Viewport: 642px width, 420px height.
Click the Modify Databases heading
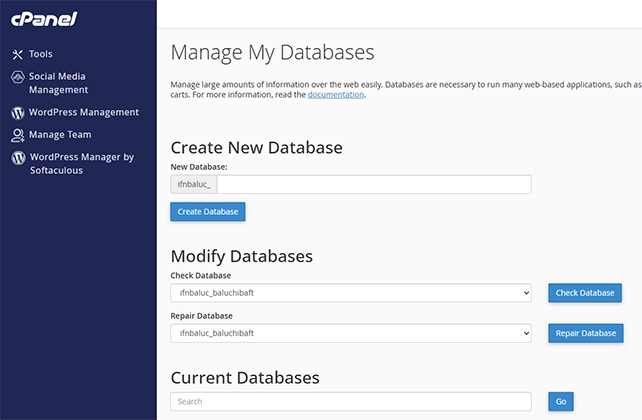coord(242,257)
